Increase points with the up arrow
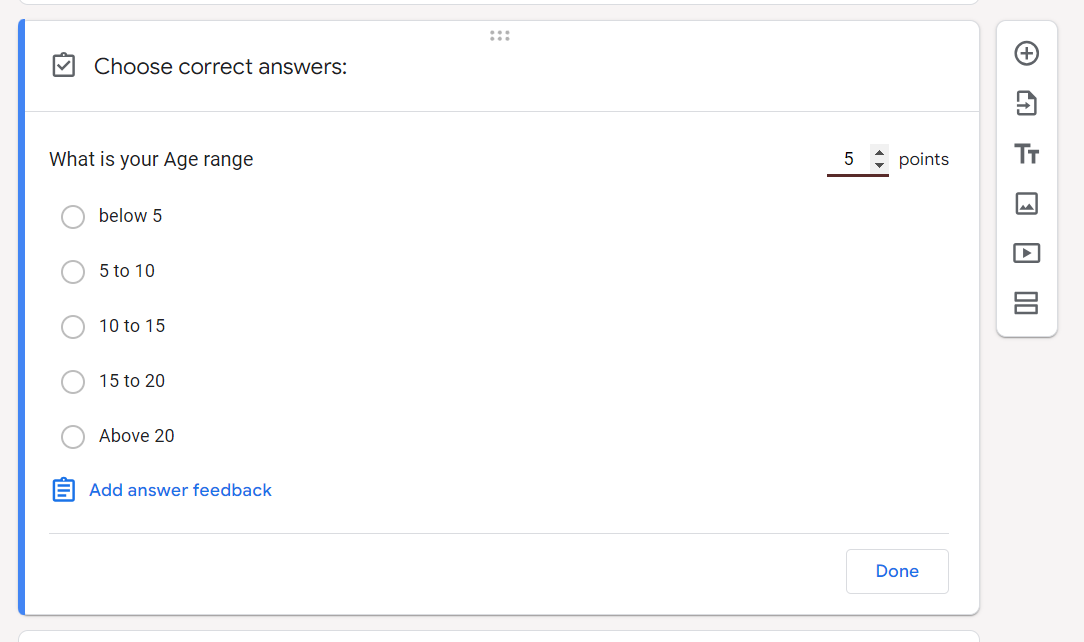Viewport: 1084px width, 642px height. pyautogui.click(x=879, y=152)
